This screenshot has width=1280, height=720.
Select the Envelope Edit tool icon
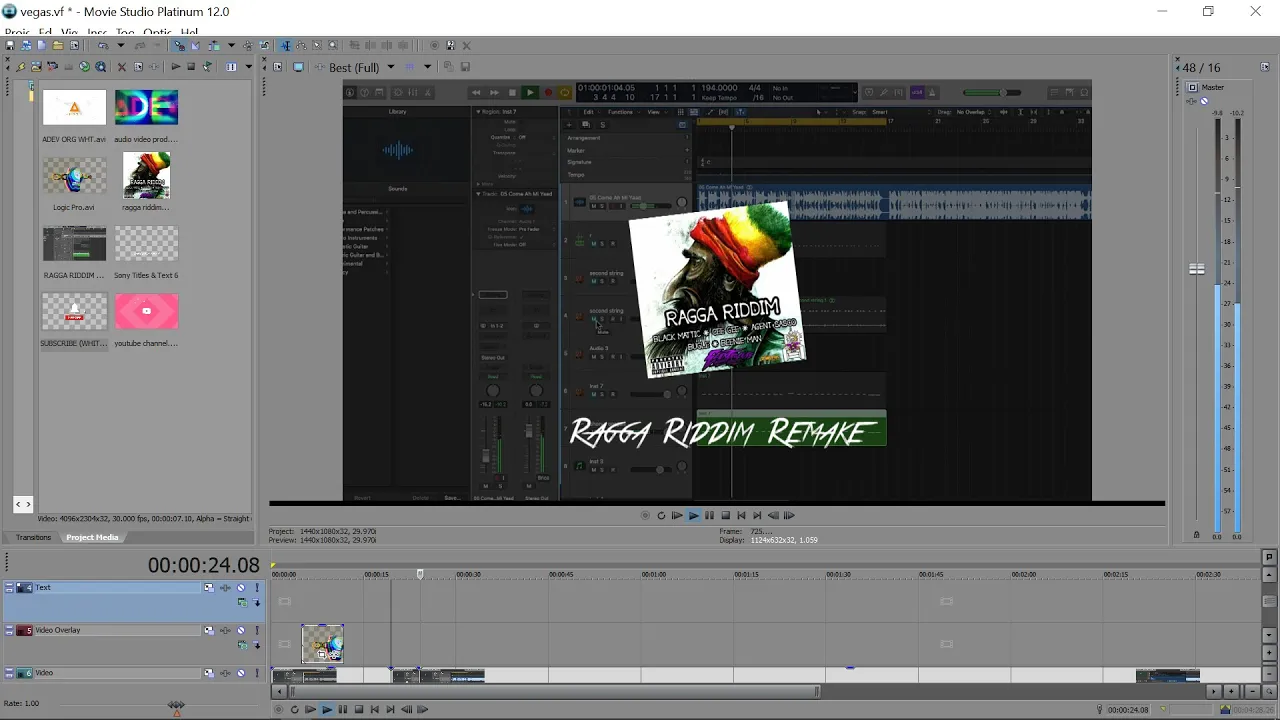[301, 45]
